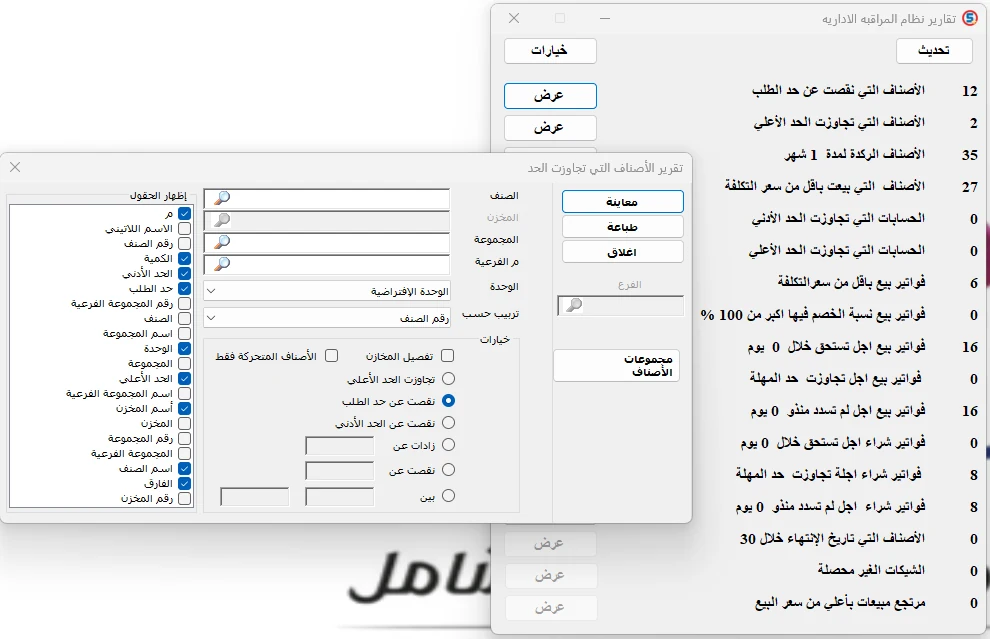990x639 pixels.
Task: Click تحديث button in reports window
Action: pyautogui.click(x=934, y=51)
